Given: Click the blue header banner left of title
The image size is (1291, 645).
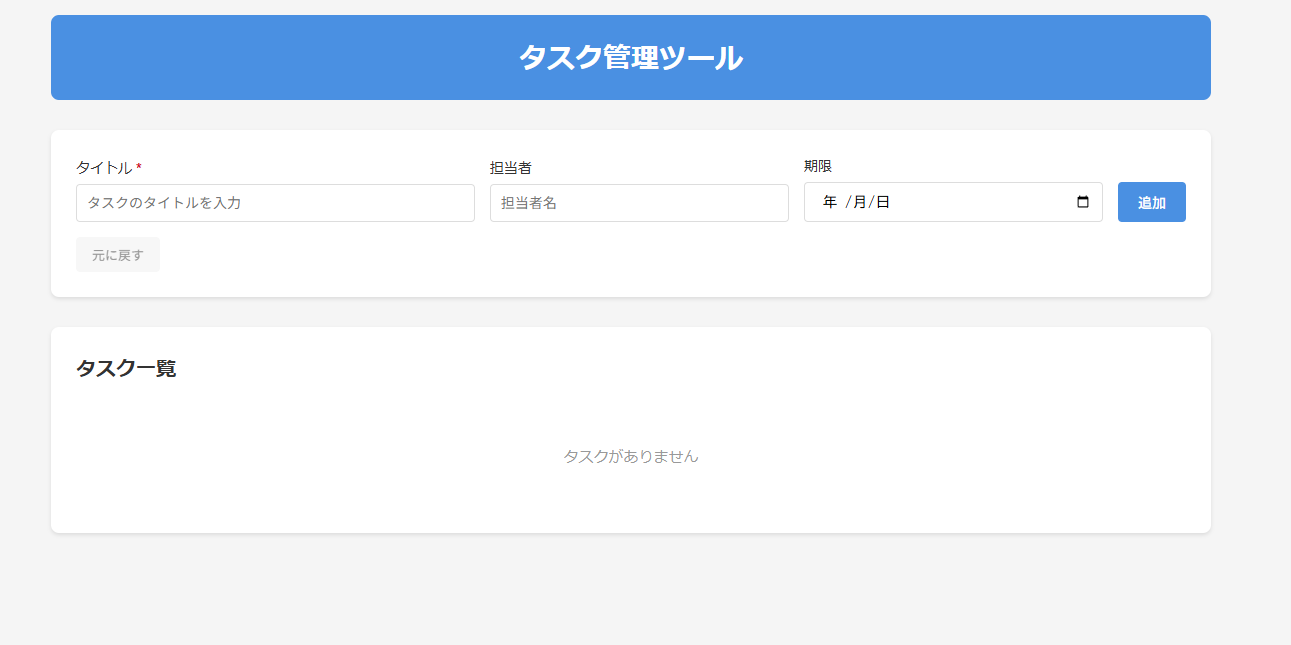Looking at the screenshot, I should click(x=250, y=58).
